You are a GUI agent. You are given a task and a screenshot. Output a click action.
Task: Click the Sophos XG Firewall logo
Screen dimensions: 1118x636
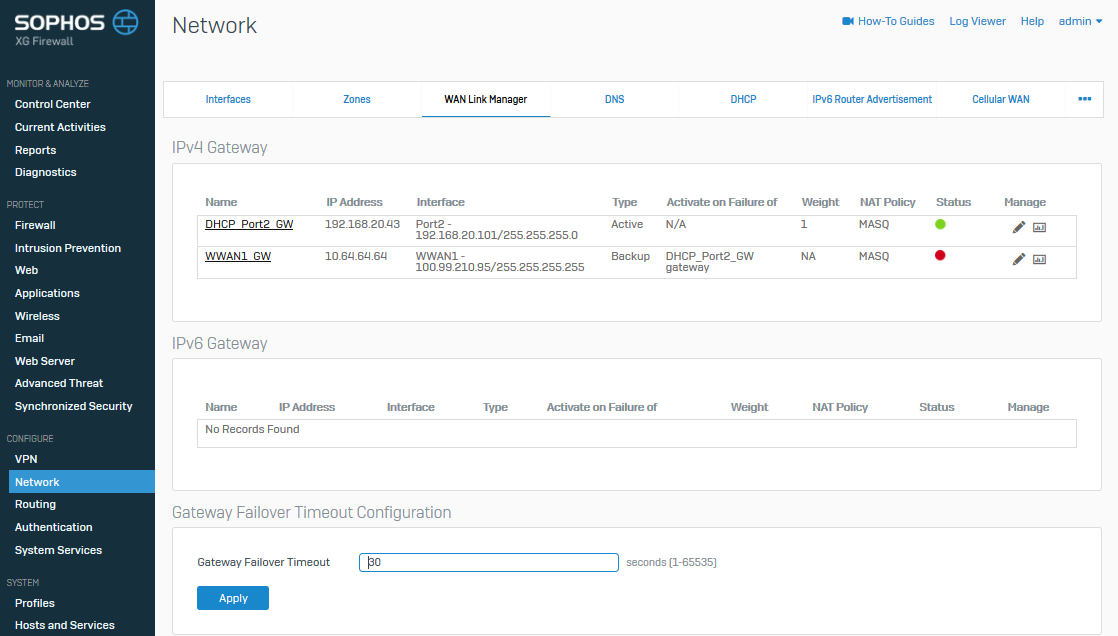point(77,27)
